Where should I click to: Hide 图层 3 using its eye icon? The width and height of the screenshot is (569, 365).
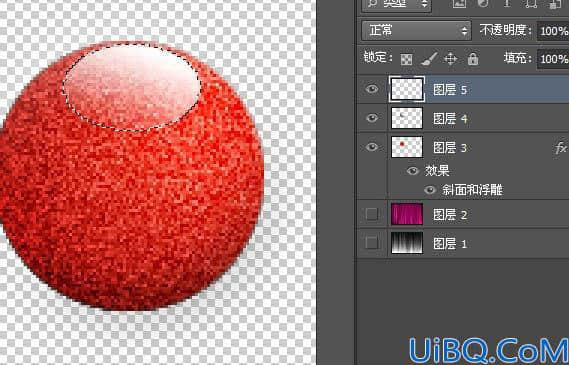coord(372,147)
